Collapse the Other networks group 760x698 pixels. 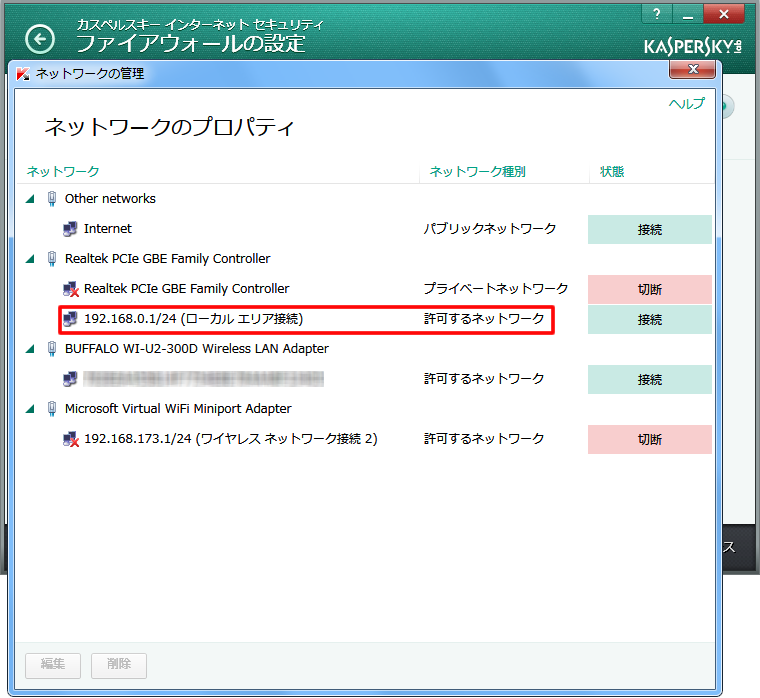(x=30, y=199)
